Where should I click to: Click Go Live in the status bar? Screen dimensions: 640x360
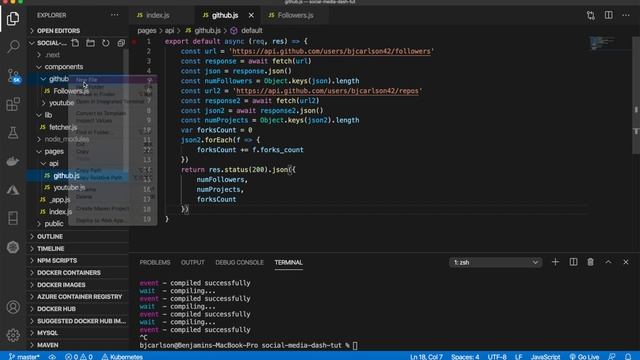pyautogui.click(x=584, y=356)
